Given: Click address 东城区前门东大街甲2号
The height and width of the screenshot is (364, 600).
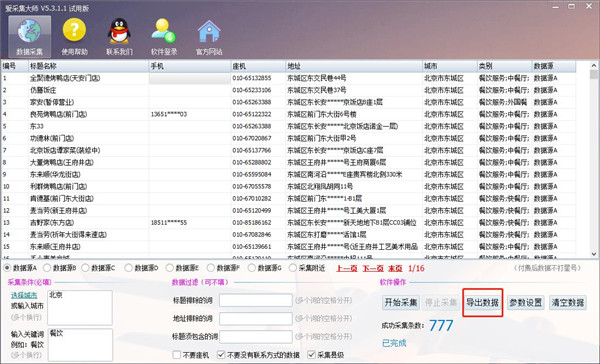Looking at the screenshot, I should tap(322, 138).
